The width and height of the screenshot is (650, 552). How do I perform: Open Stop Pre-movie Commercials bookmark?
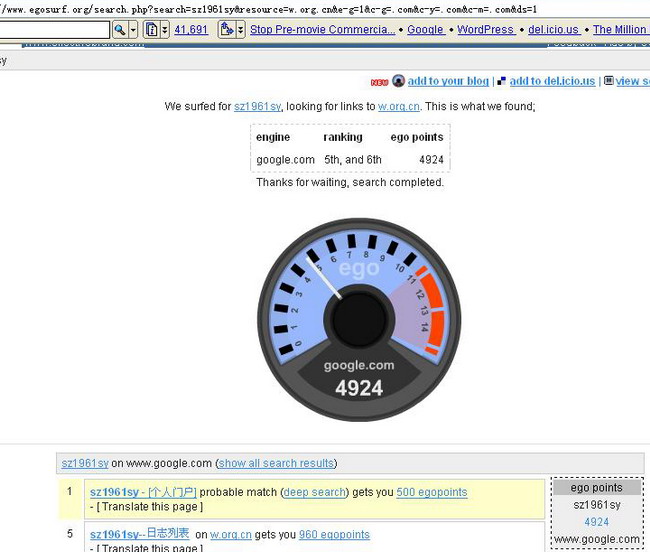coord(322,30)
